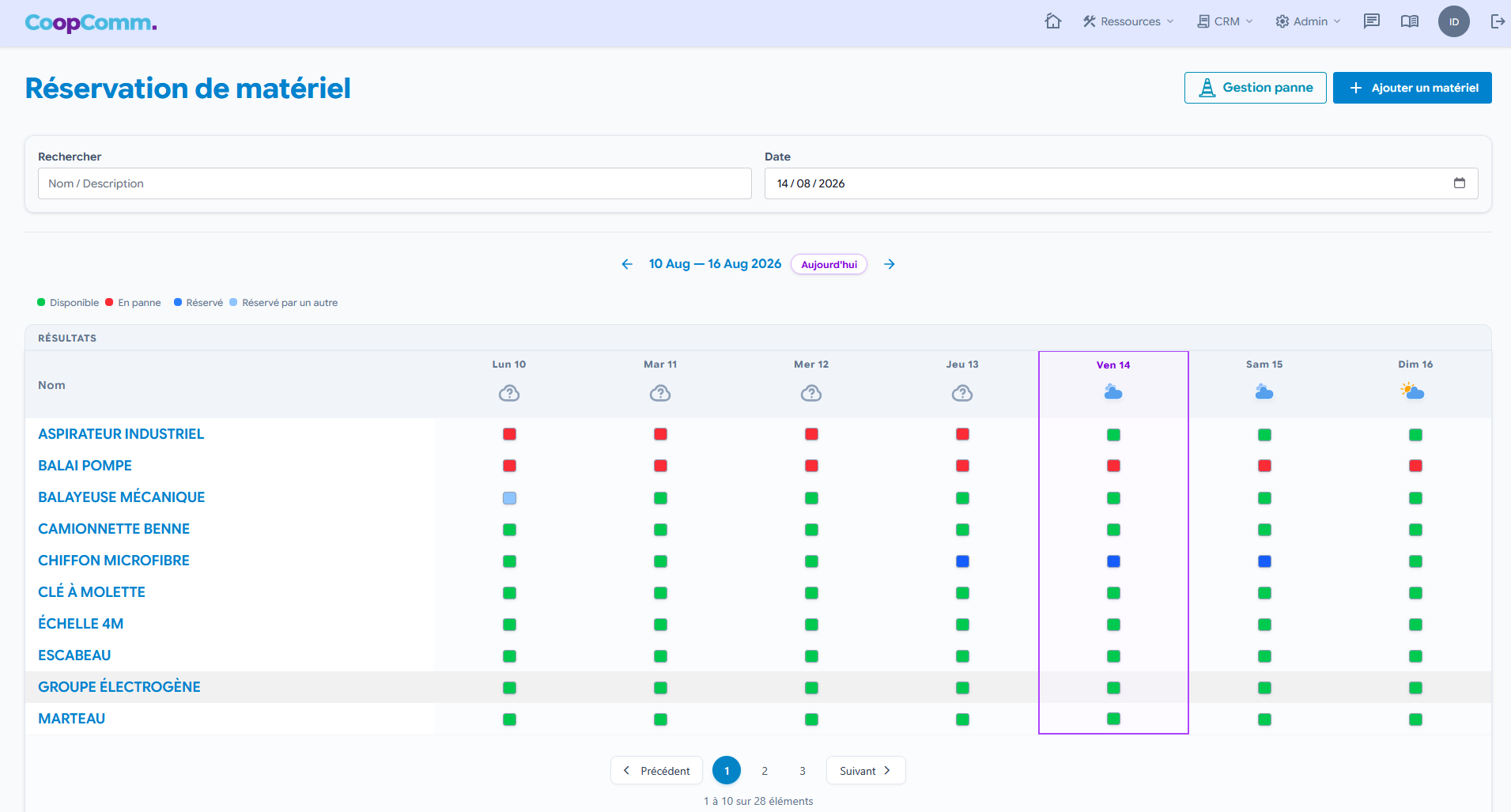Expand the Admin dropdown menu
1511x812 pixels.
1308,21
